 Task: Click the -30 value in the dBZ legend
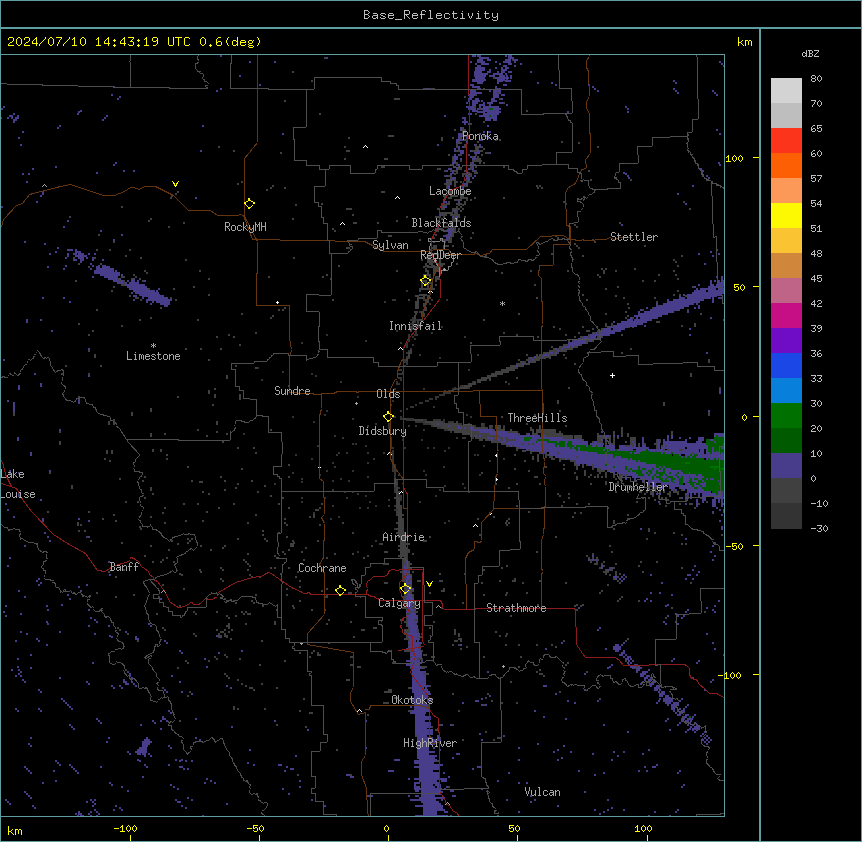click(x=819, y=529)
